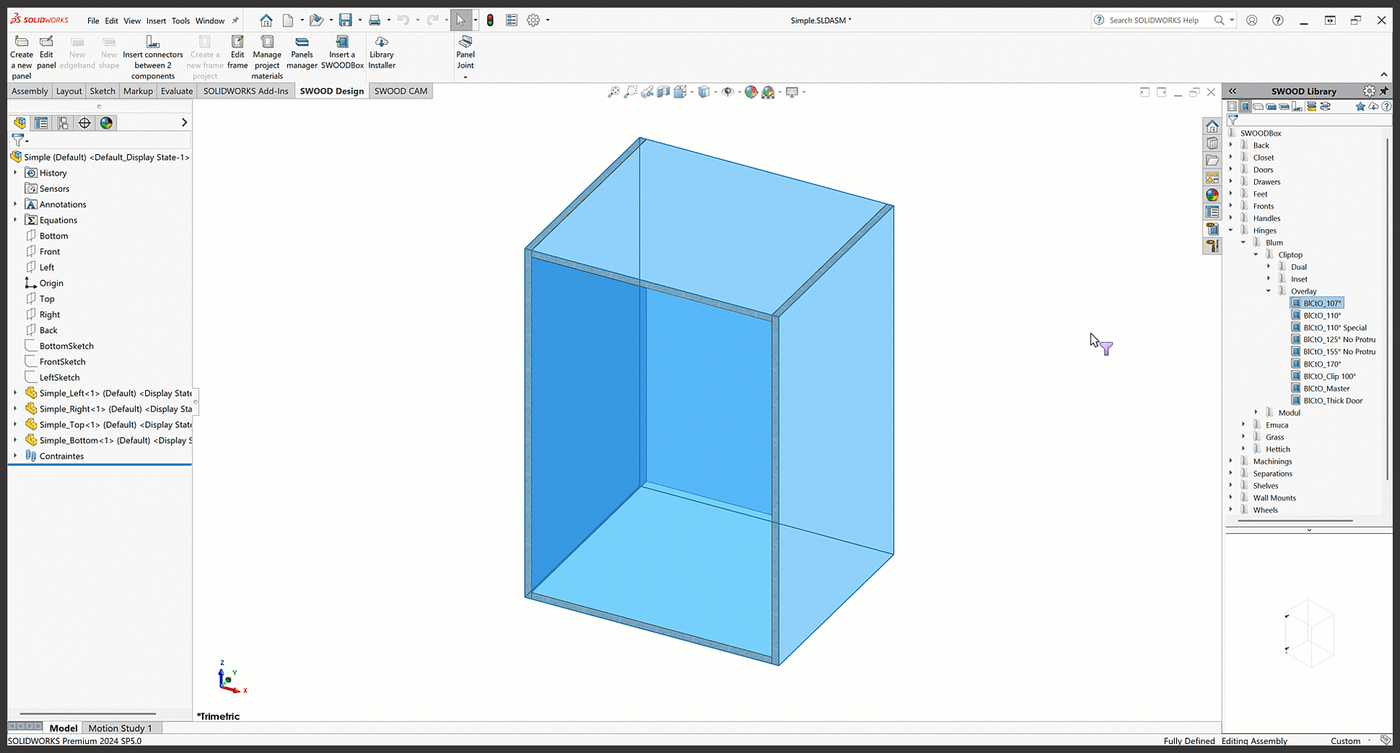Switch to the SWOOD CAM tab
The height and width of the screenshot is (753, 1400).
(x=400, y=90)
